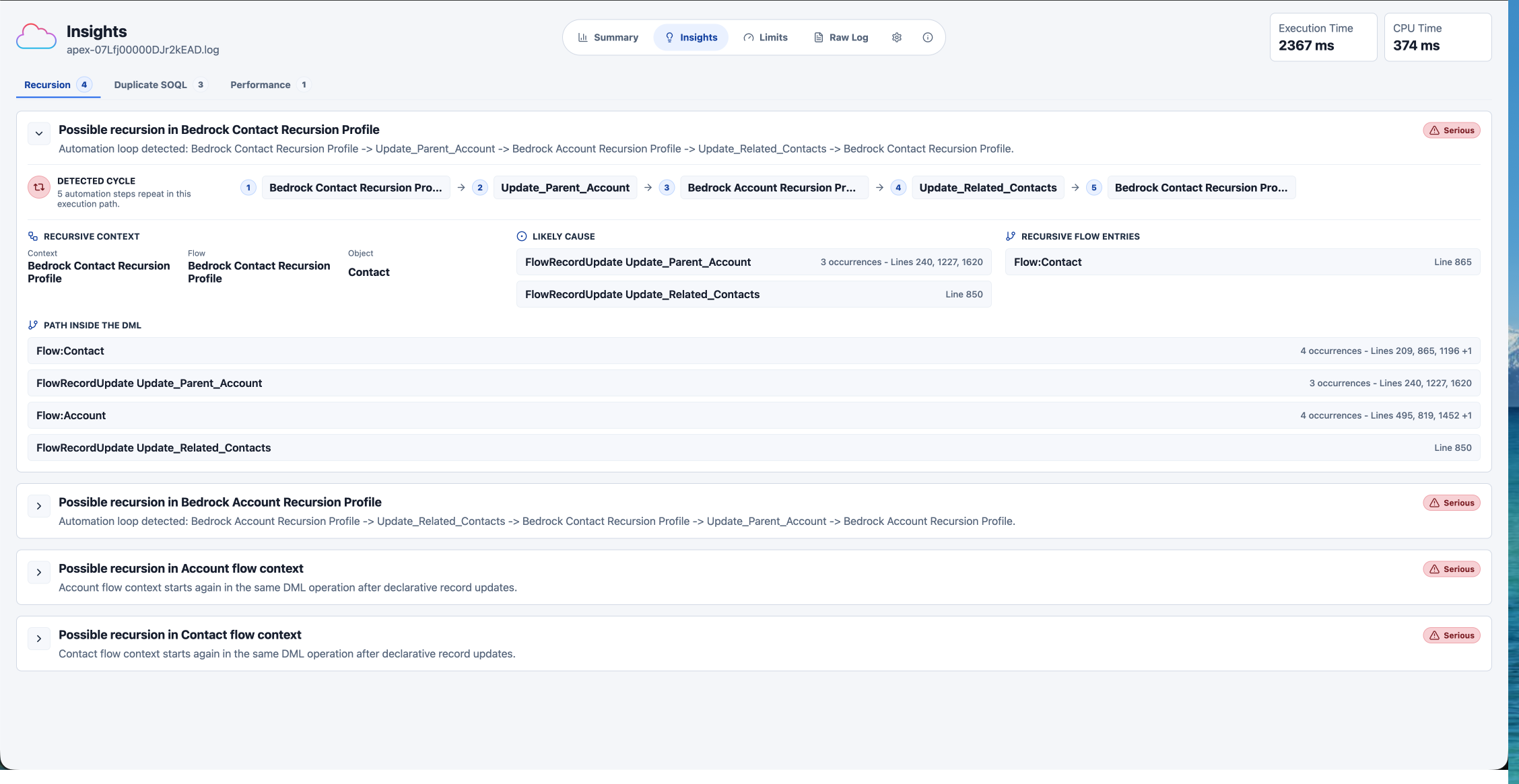1519x784 pixels.
Task: Click the Update_Parent_Account cycle chip
Action: tap(565, 188)
